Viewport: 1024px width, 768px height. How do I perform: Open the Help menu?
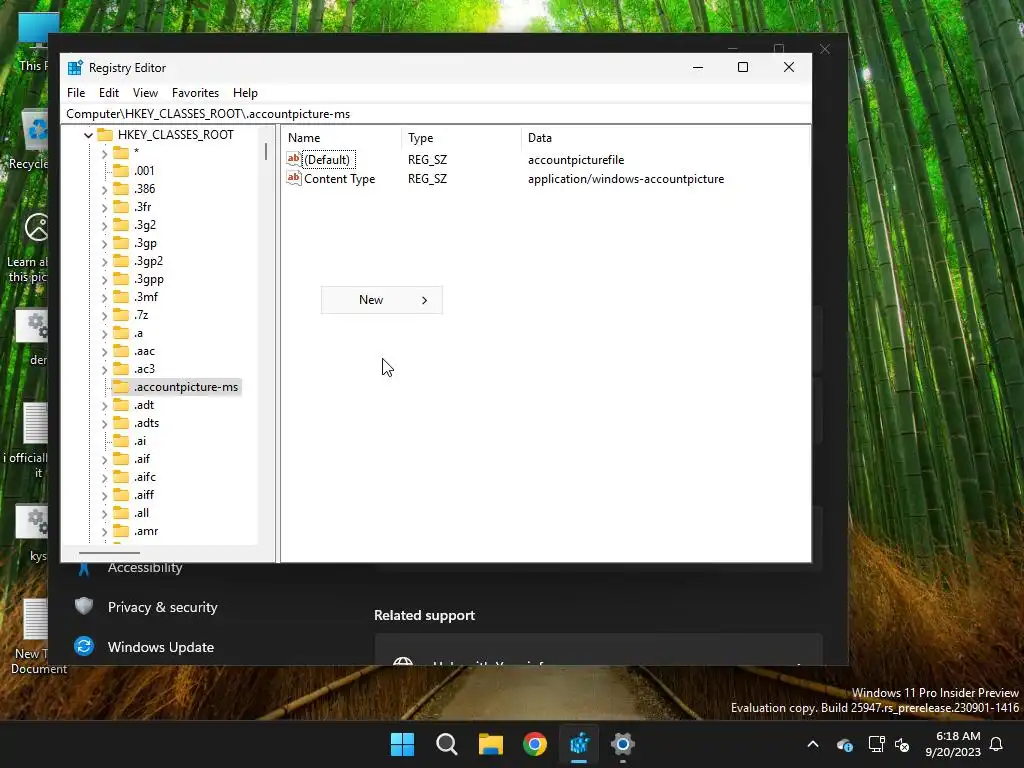pos(246,93)
